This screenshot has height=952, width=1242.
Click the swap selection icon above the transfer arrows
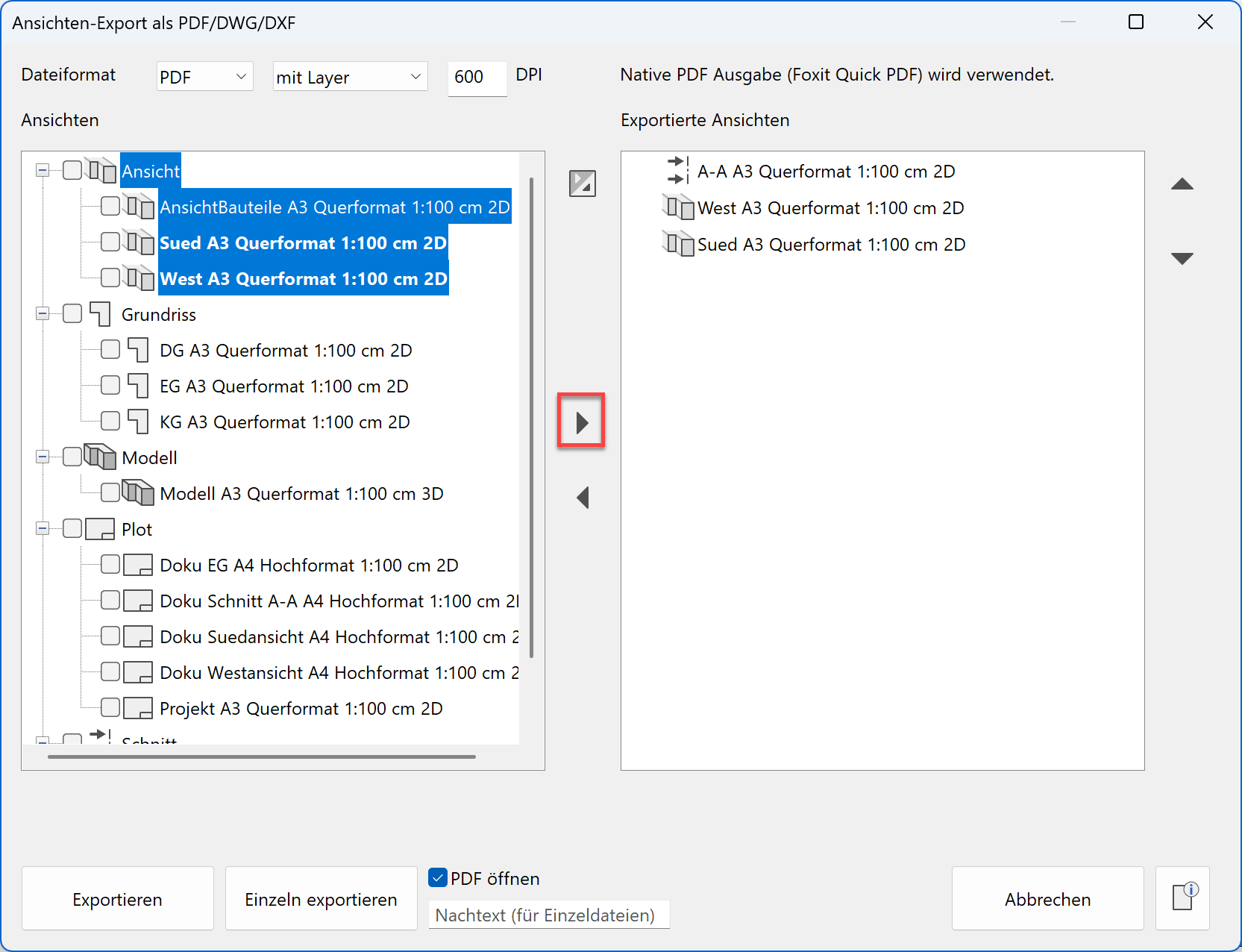(x=582, y=184)
